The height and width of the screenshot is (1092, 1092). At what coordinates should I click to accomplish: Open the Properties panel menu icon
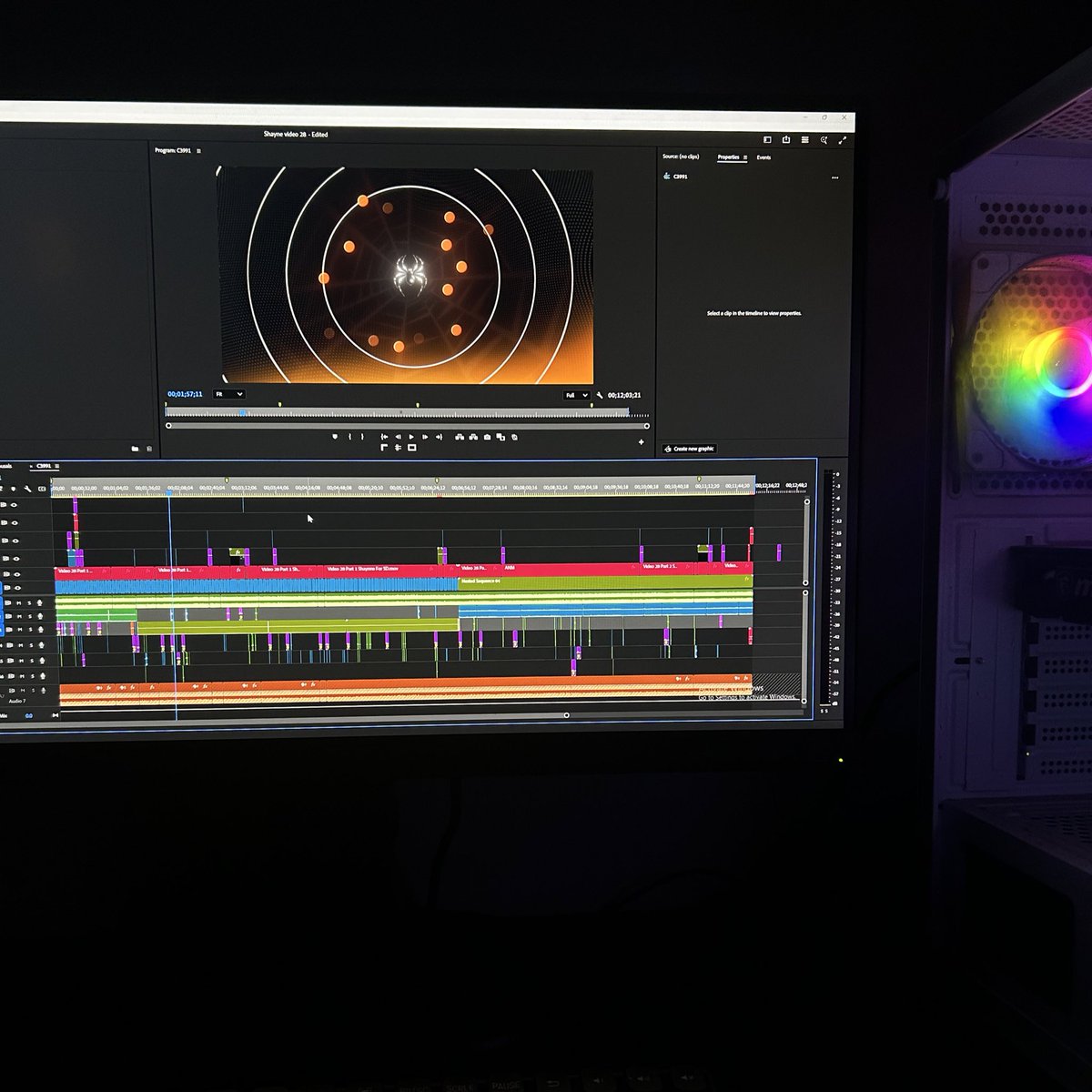[x=745, y=157]
